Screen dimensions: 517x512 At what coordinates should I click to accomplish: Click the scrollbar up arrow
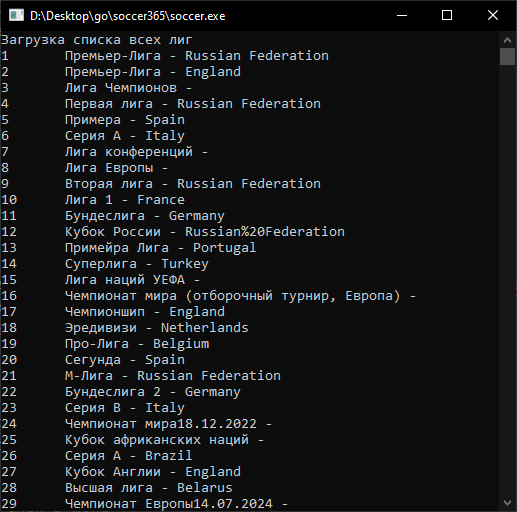pyautogui.click(x=507, y=40)
